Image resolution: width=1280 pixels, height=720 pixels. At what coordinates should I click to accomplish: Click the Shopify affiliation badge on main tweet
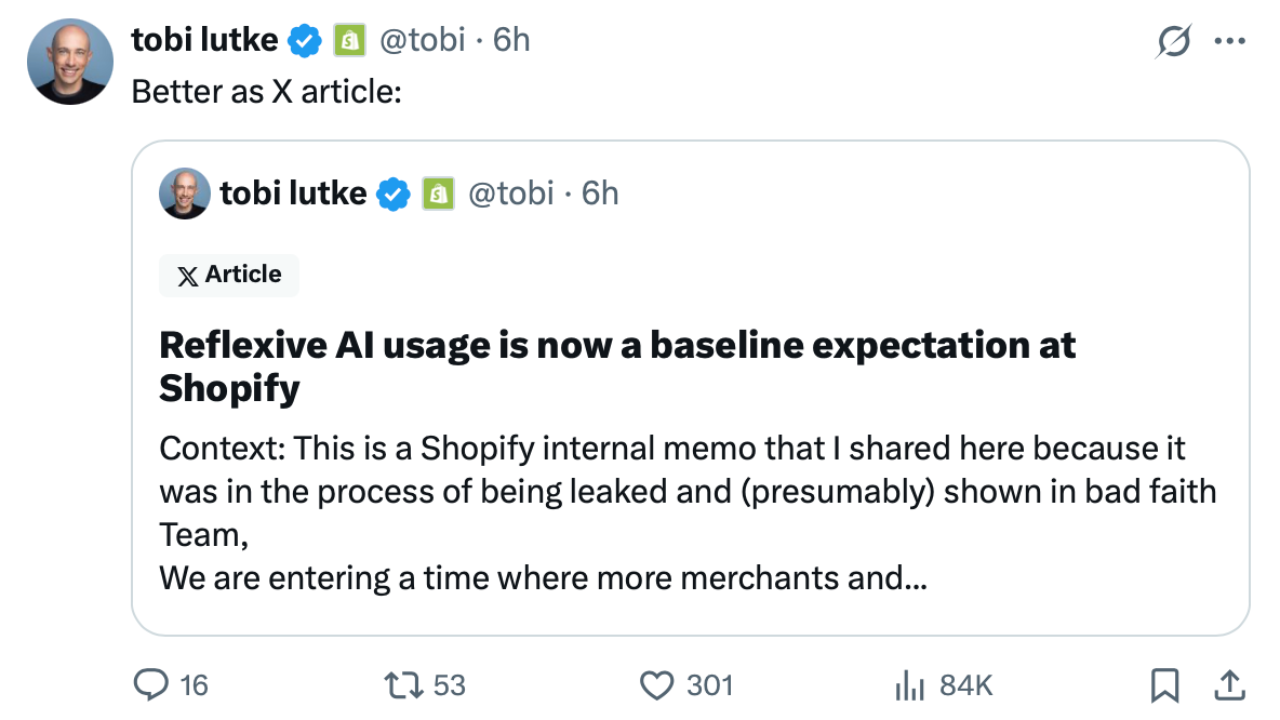coord(349,40)
